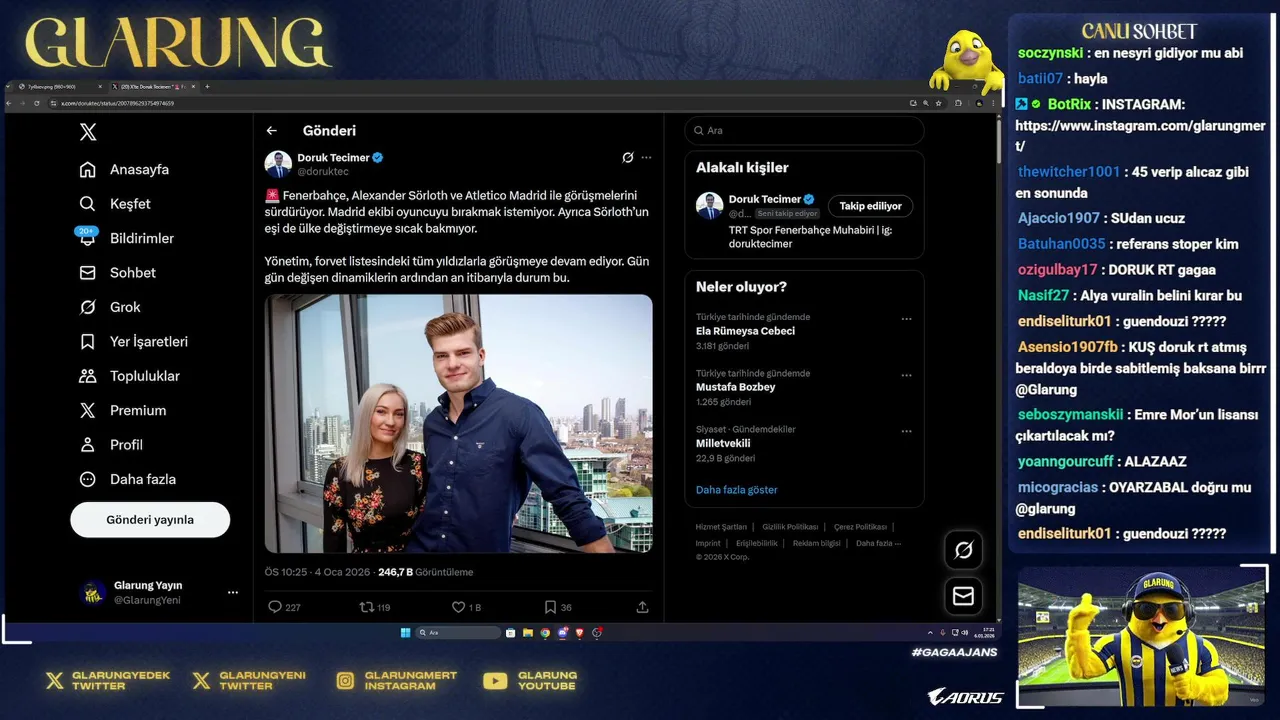
Task: Click the 246,7 B Görüntüleme view count
Action: 426,573
